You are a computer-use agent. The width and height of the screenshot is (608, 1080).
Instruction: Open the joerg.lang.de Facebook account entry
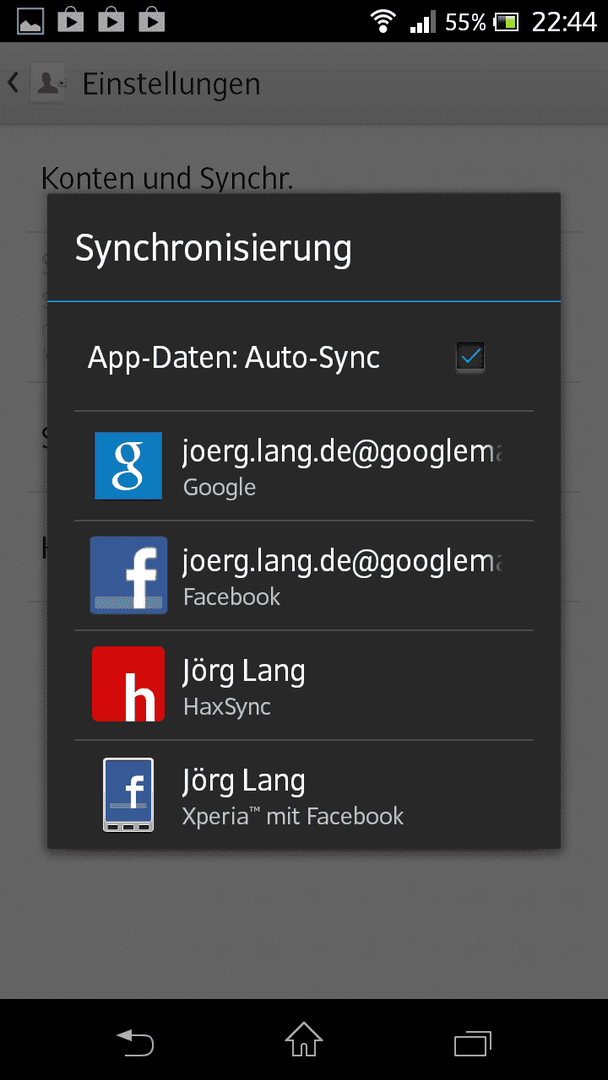point(304,576)
